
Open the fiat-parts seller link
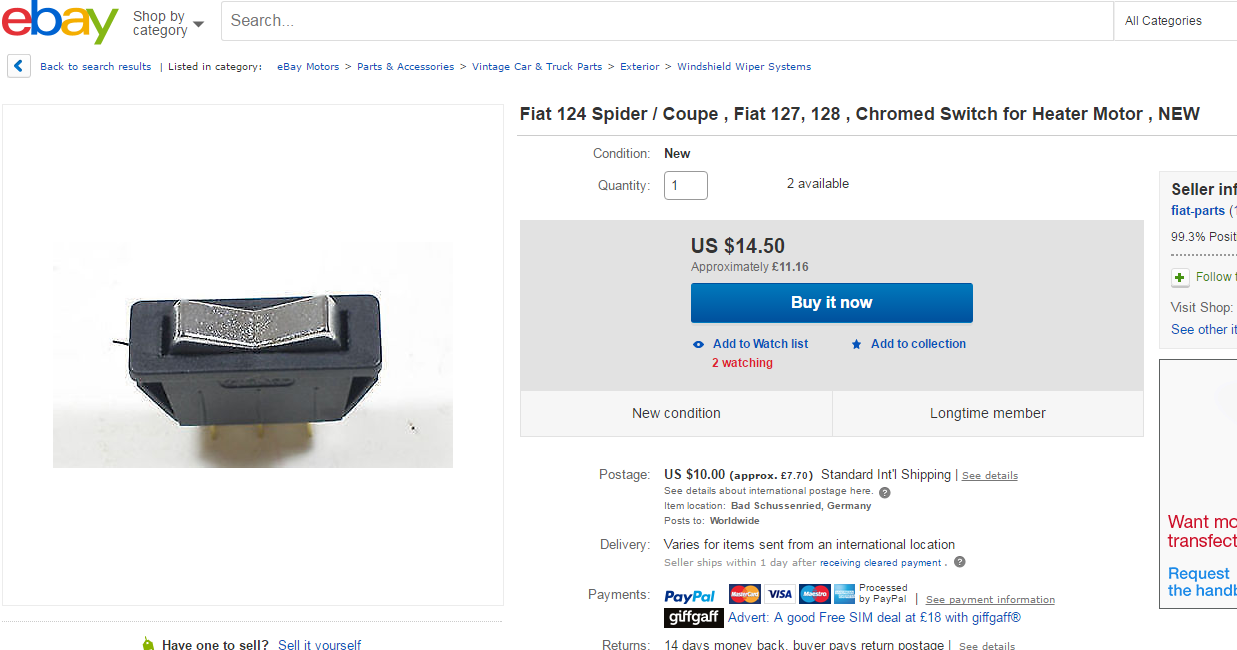[x=1198, y=210]
